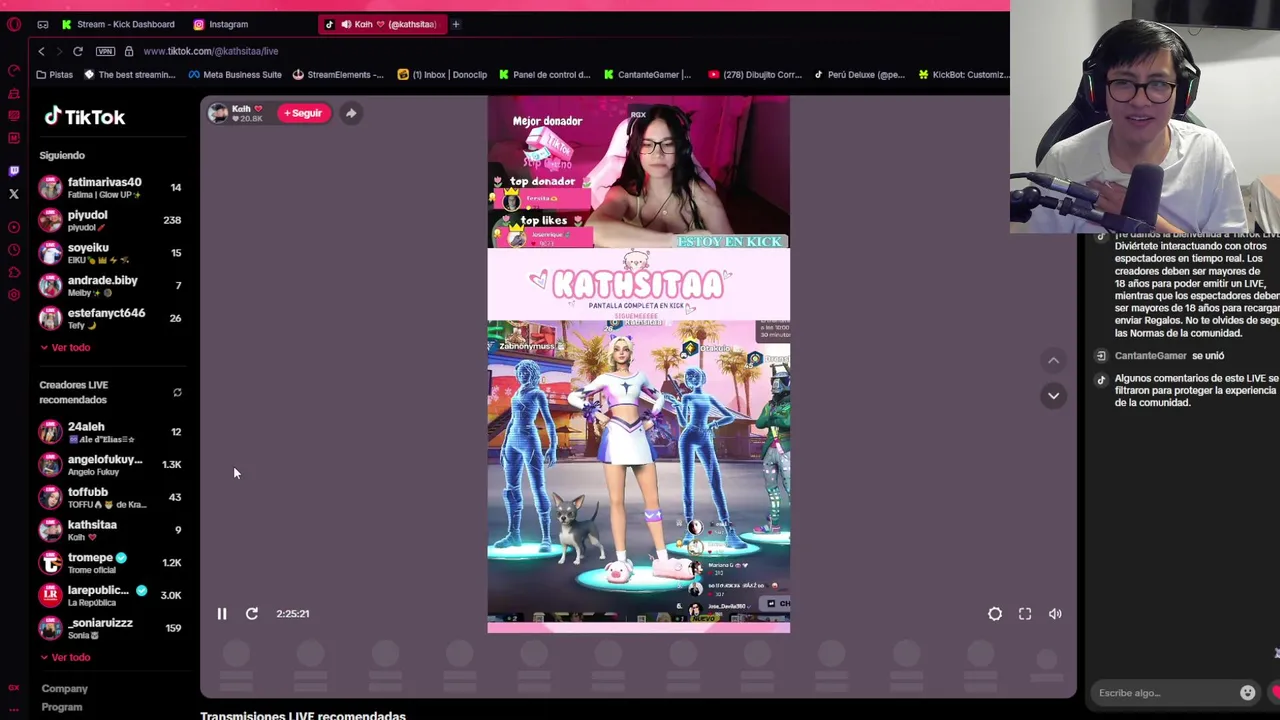Pause the live stream playback
The height and width of the screenshot is (720, 1280).
tap(222, 614)
